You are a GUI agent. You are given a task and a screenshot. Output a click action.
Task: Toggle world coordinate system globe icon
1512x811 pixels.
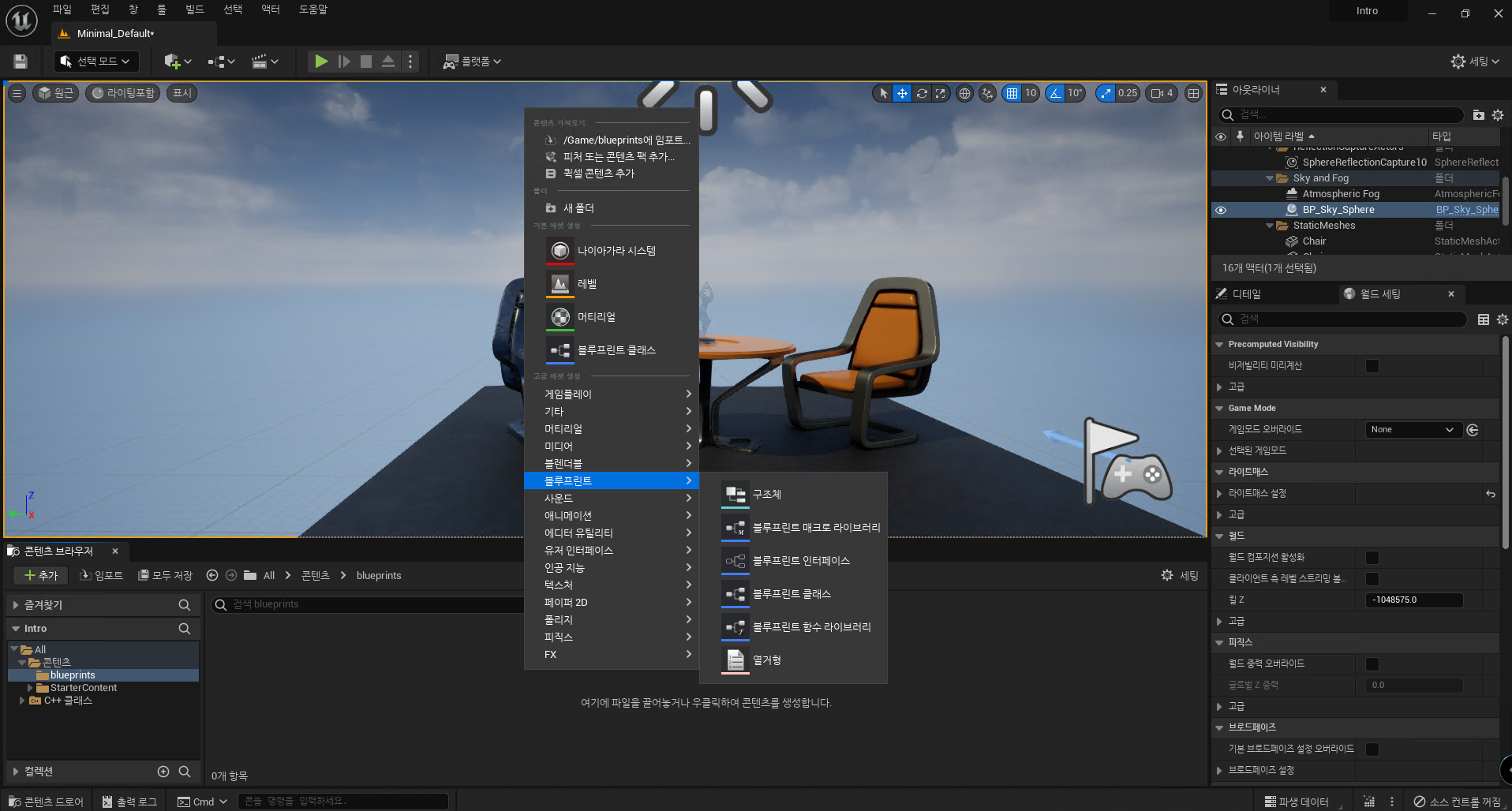coord(964,93)
